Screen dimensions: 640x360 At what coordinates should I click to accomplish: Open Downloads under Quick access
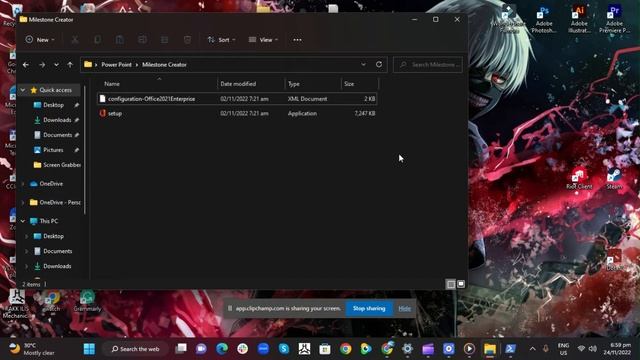(x=57, y=120)
